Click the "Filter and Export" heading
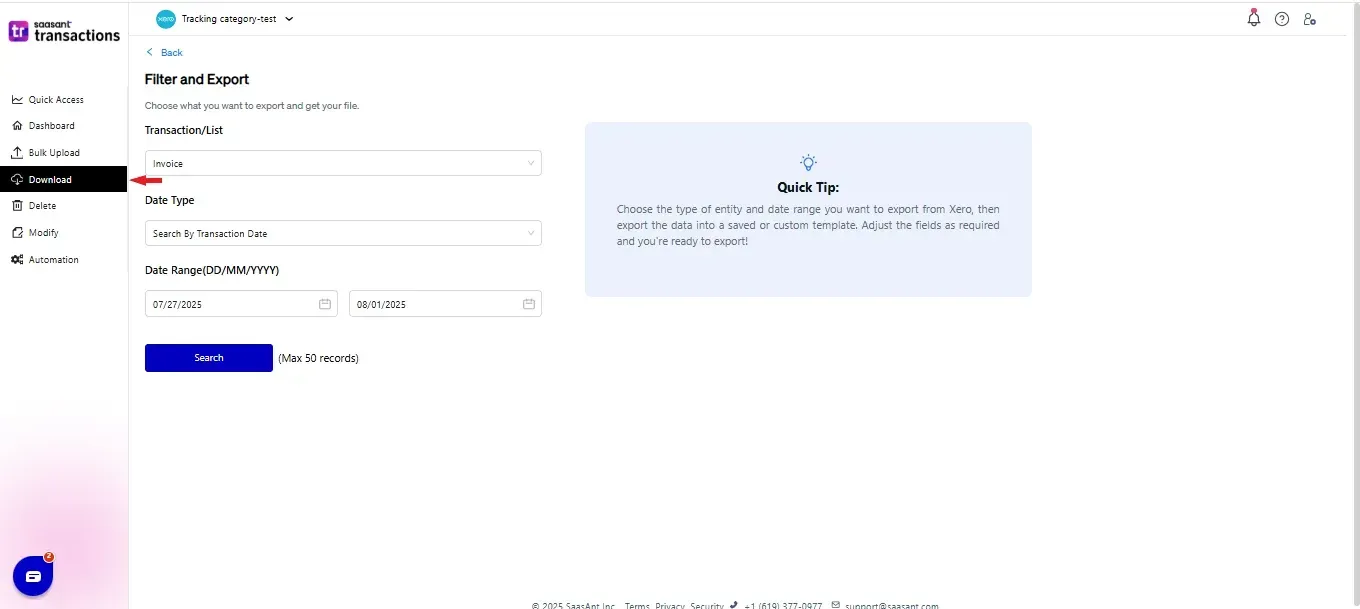The image size is (1360, 609). tap(197, 79)
